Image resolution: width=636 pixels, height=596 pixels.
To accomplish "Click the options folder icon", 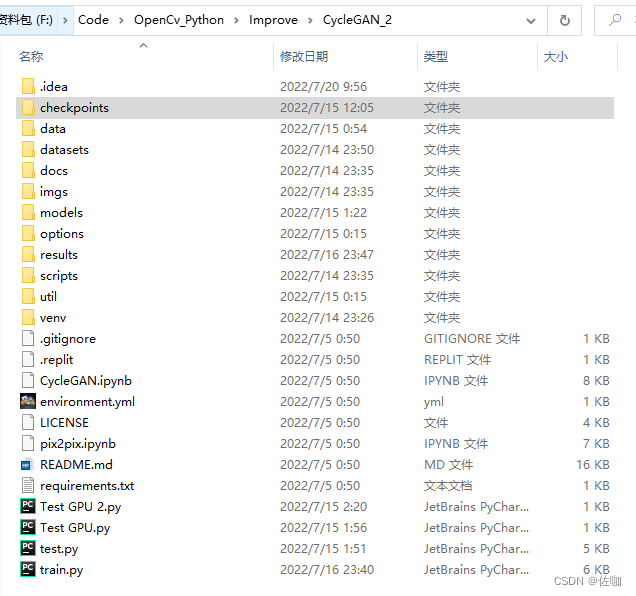I will [28, 234].
